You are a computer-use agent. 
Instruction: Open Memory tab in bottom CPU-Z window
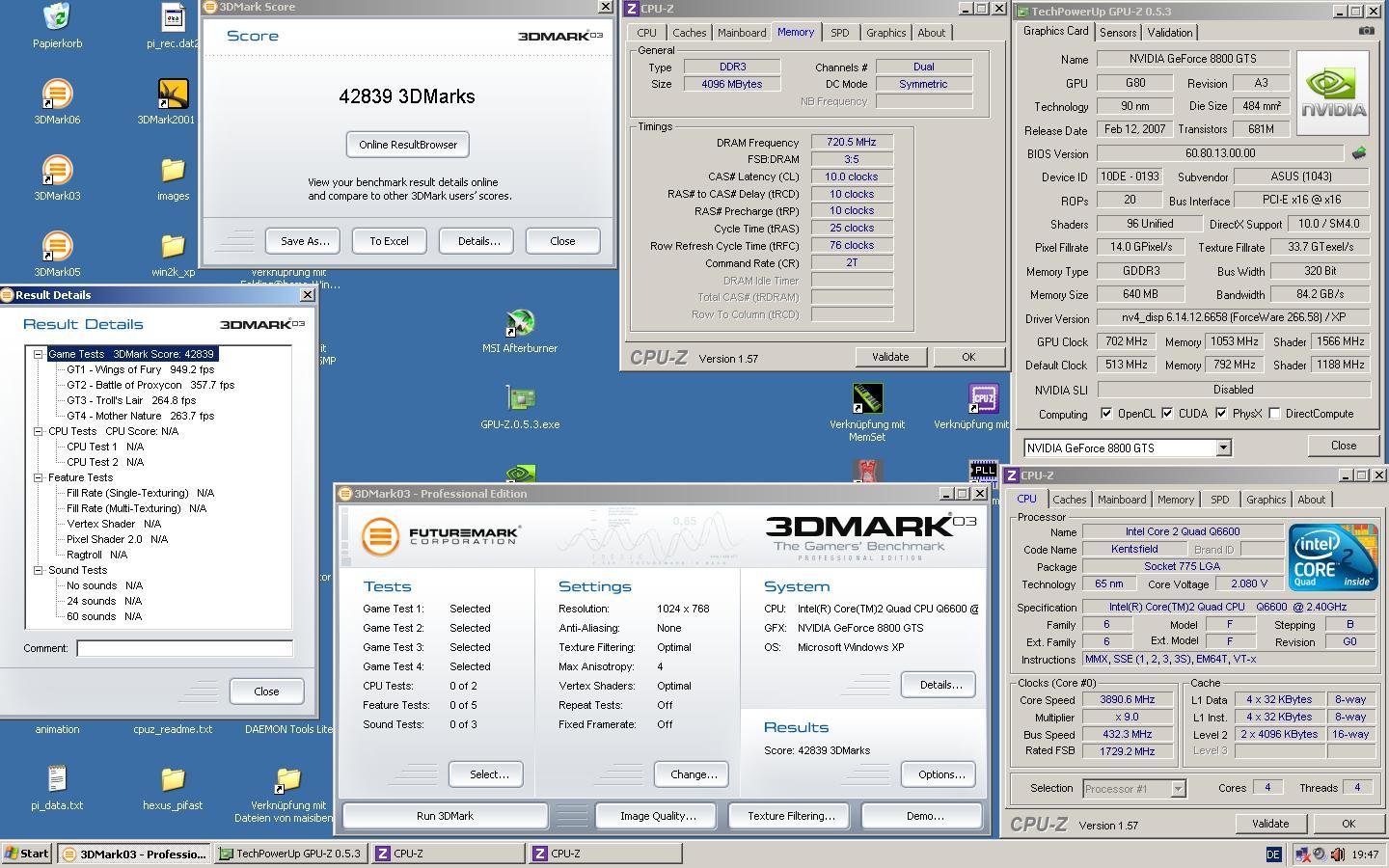tap(1175, 500)
